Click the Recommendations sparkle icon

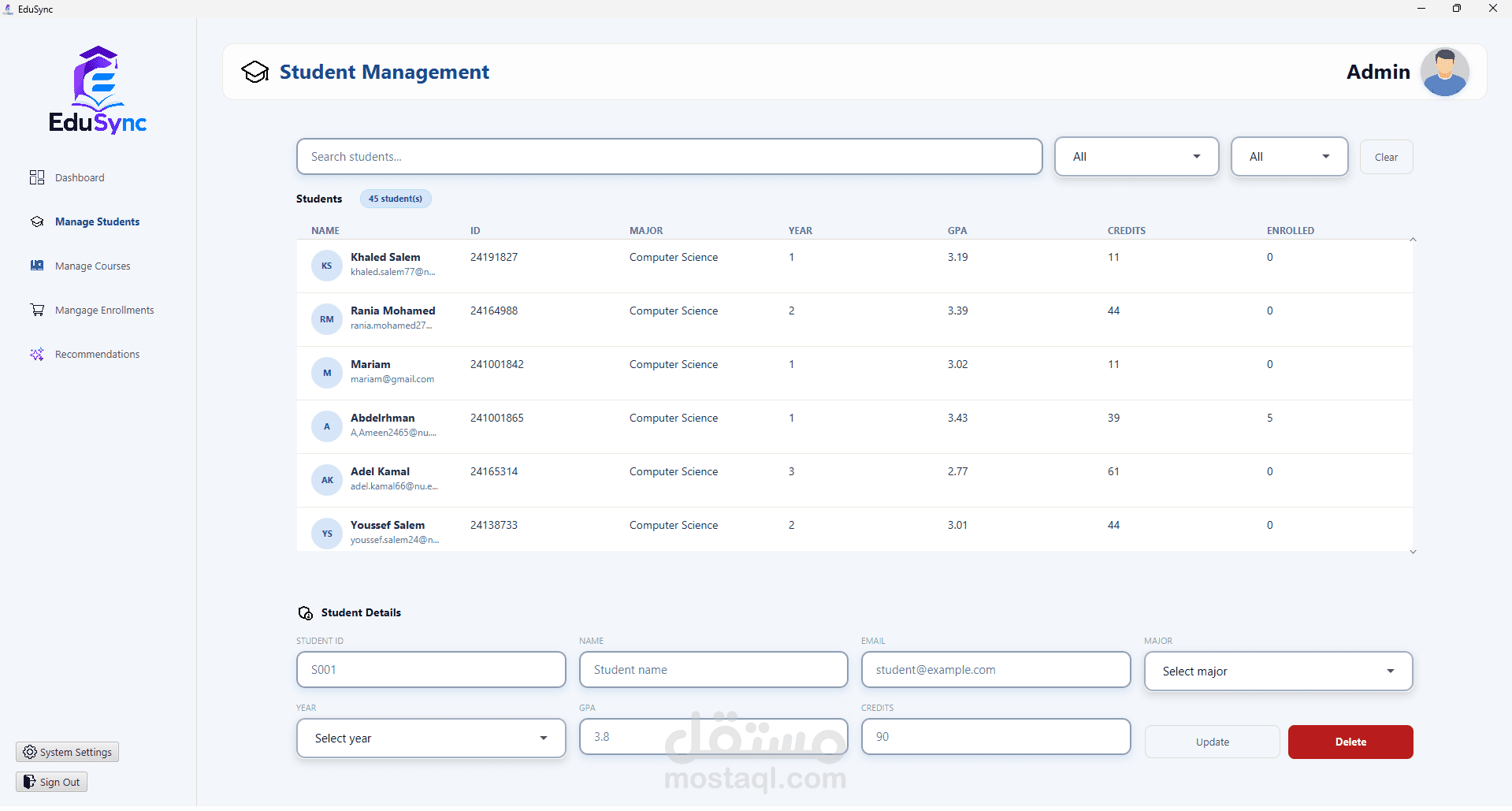point(37,354)
